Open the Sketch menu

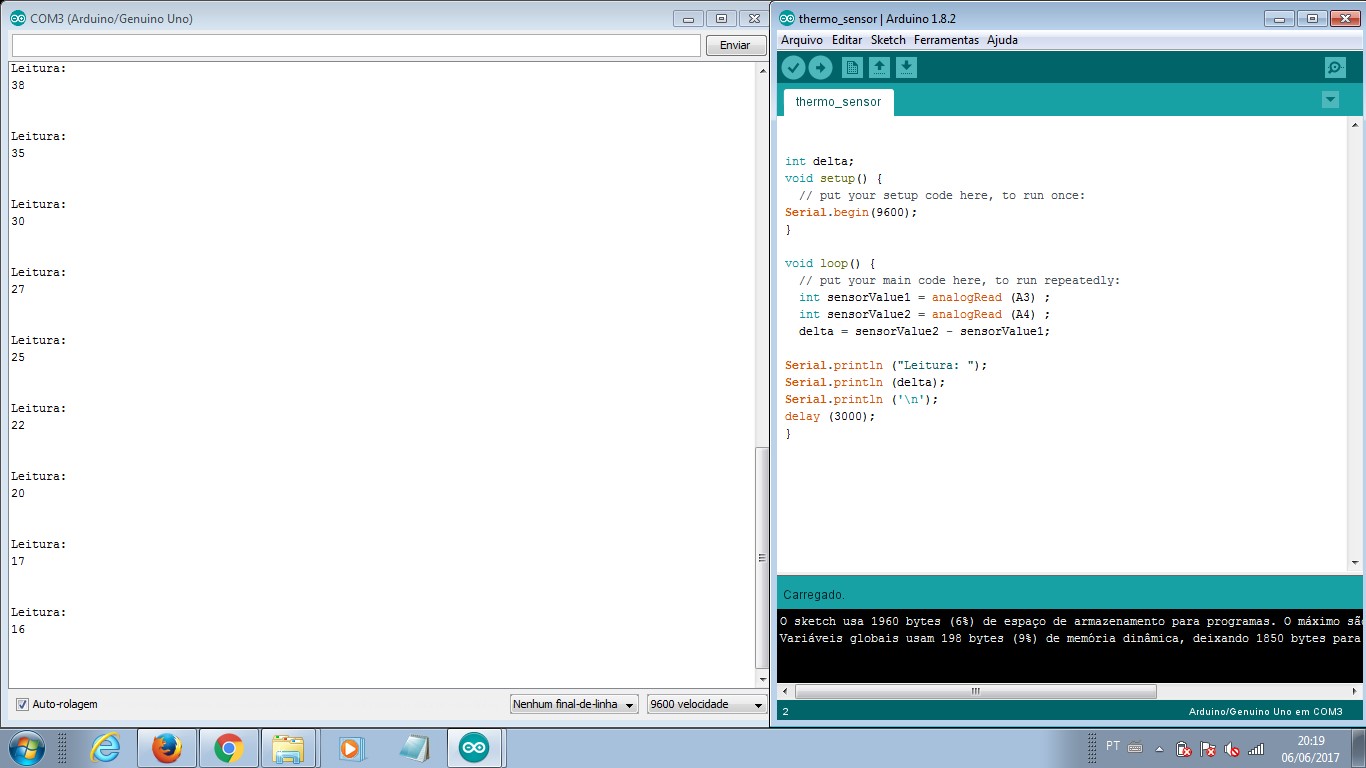pos(888,40)
